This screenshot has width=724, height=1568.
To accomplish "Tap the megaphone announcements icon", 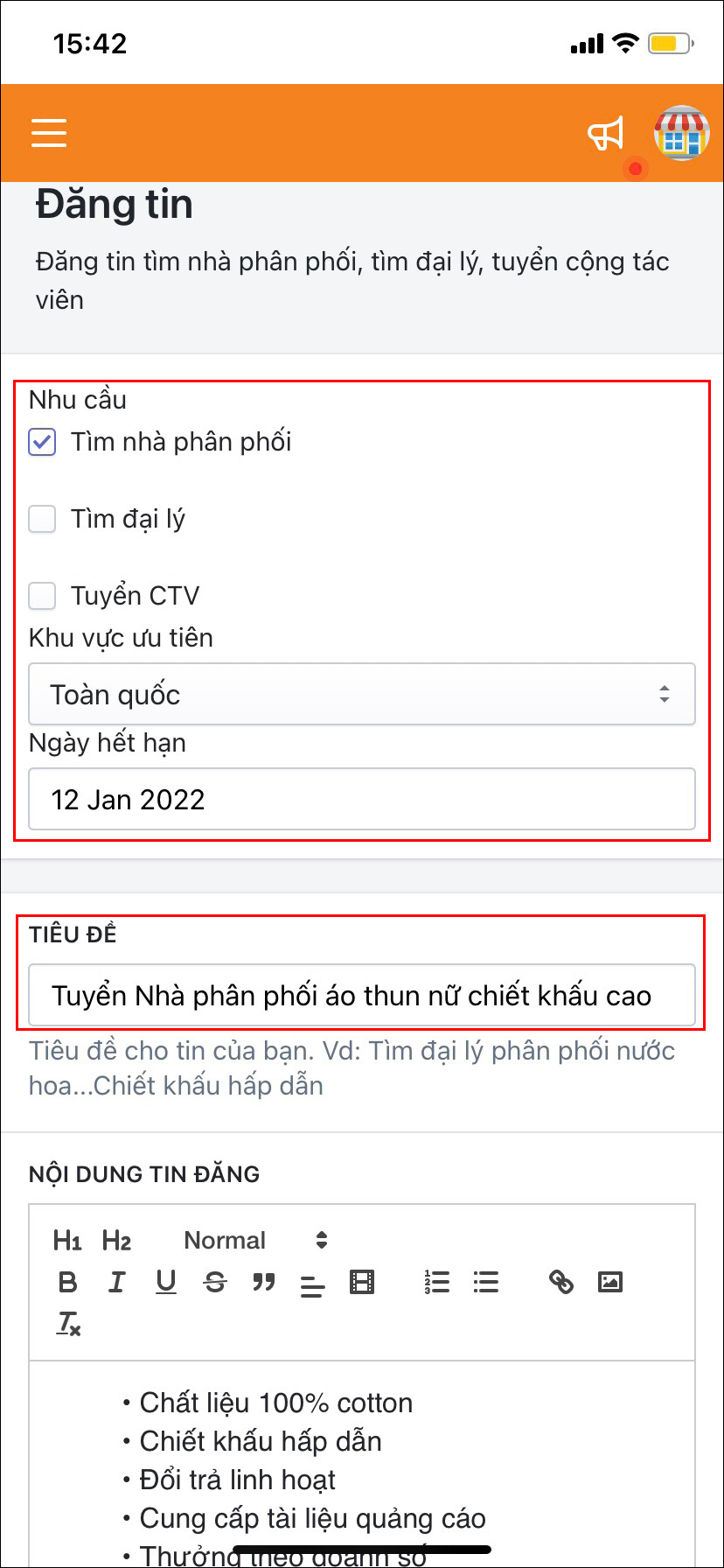I will 606,134.
